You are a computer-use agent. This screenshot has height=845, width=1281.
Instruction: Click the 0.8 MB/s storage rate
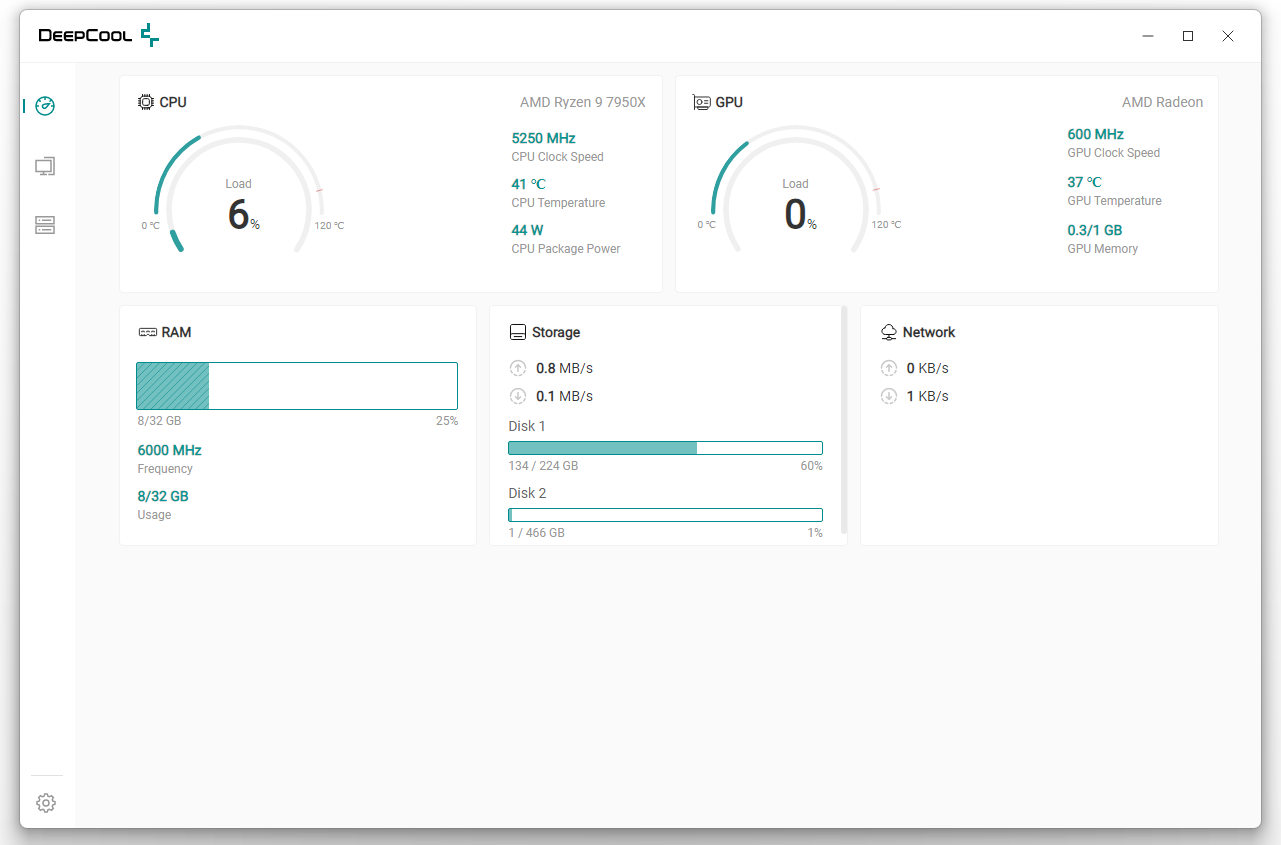pos(564,368)
